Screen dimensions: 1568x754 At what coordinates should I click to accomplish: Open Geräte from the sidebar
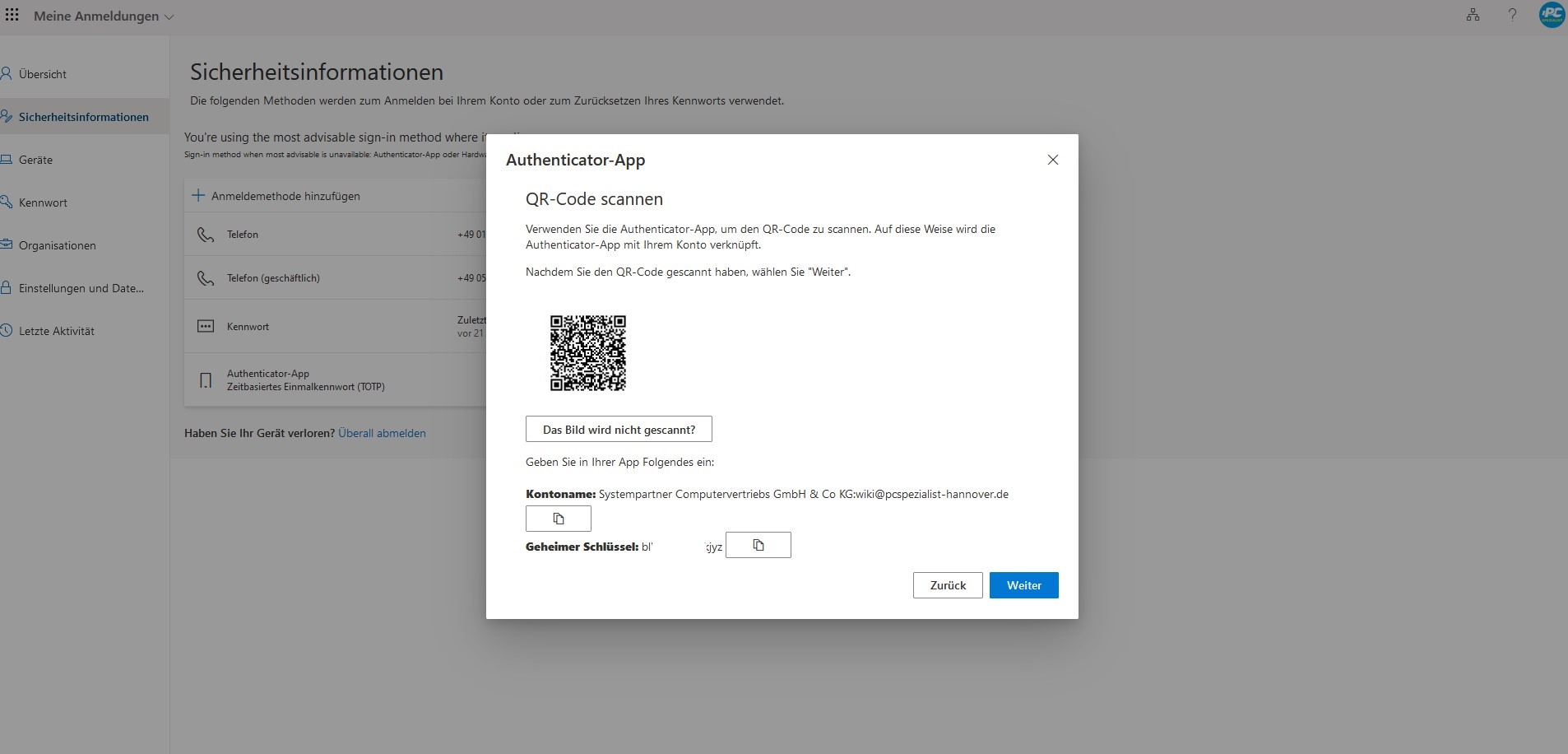pyautogui.click(x=35, y=160)
